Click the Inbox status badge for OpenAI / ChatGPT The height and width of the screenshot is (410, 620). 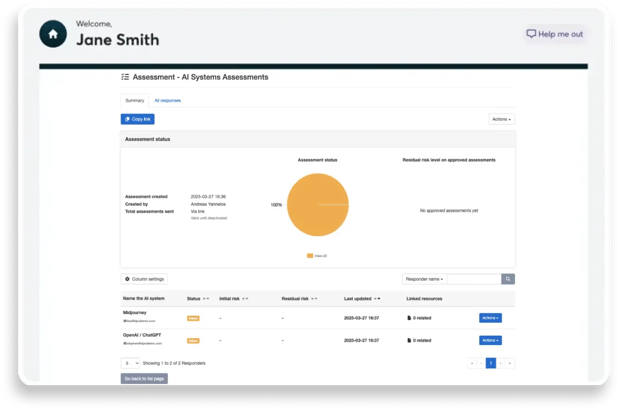pyautogui.click(x=193, y=341)
